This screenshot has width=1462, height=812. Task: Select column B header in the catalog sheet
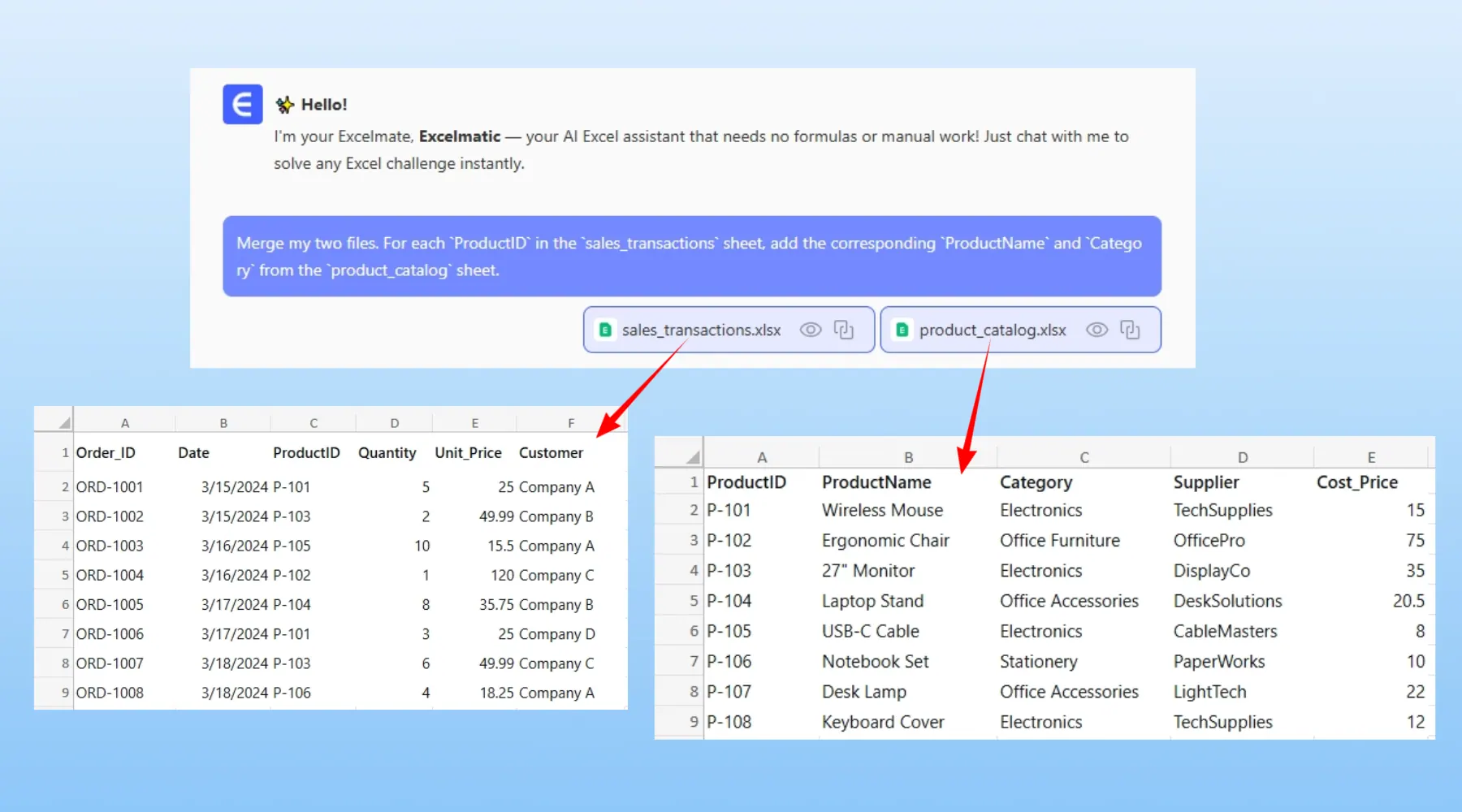[x=908, y=457]
